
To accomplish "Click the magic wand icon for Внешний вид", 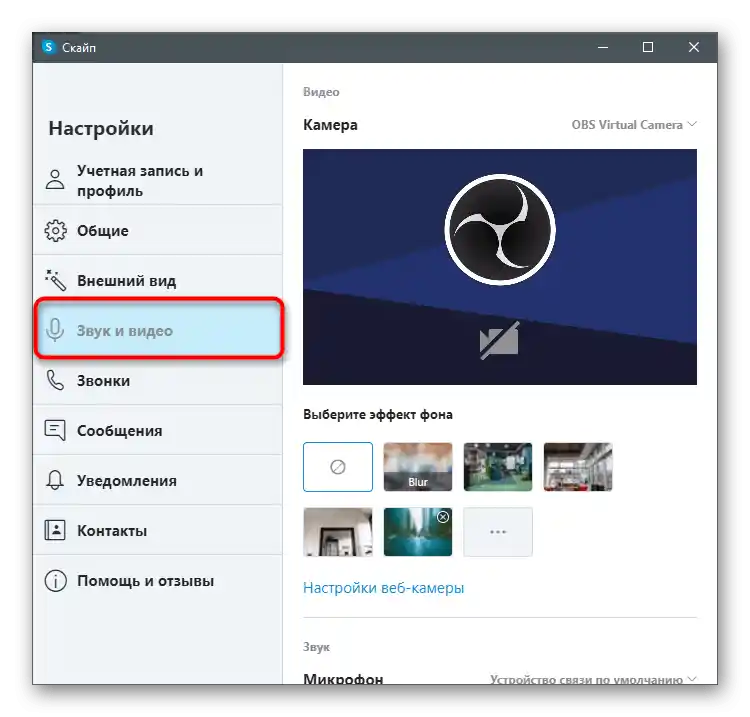I will click(55, 280).
